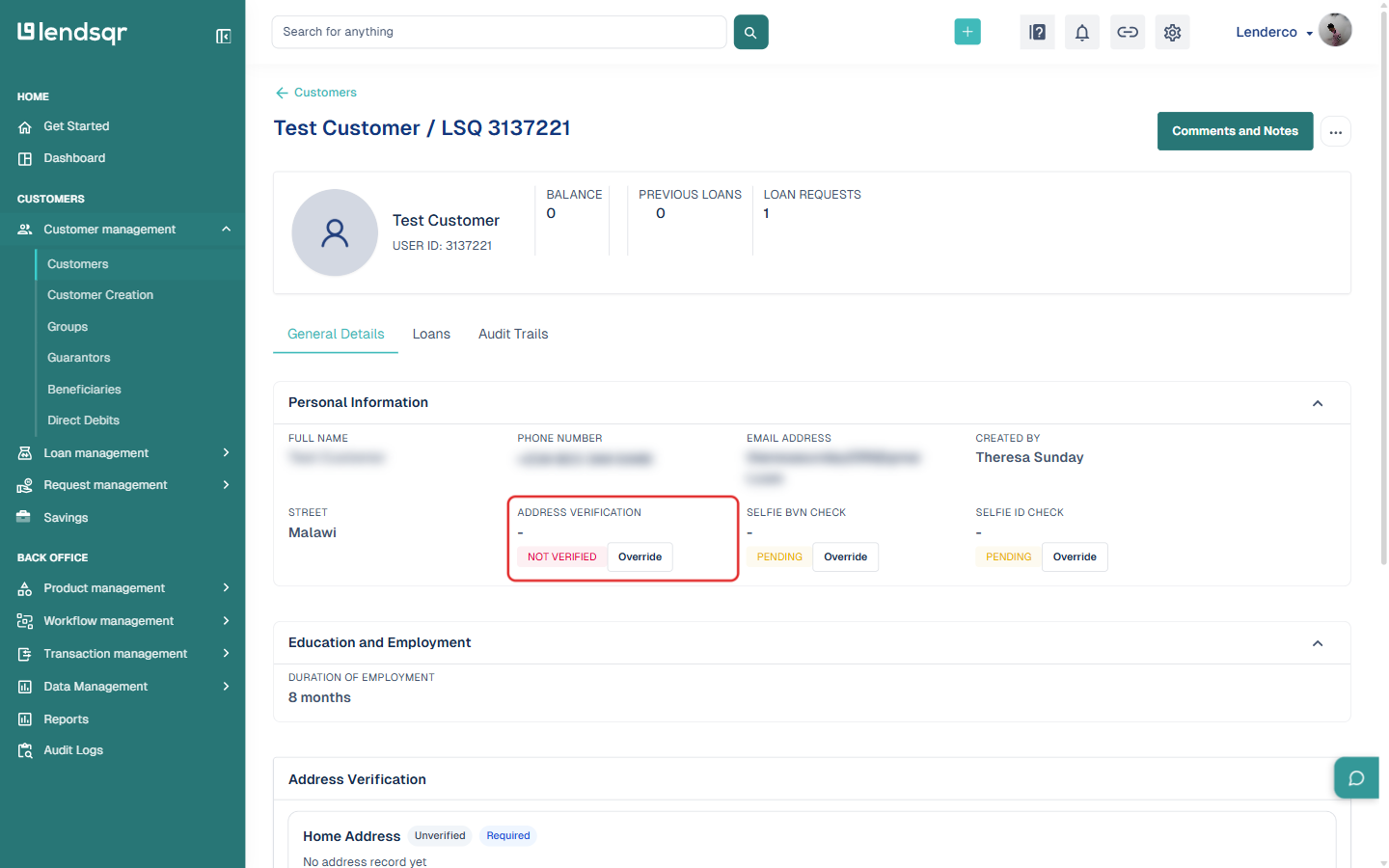Override the Selfie ID Check

[1075, 557]
